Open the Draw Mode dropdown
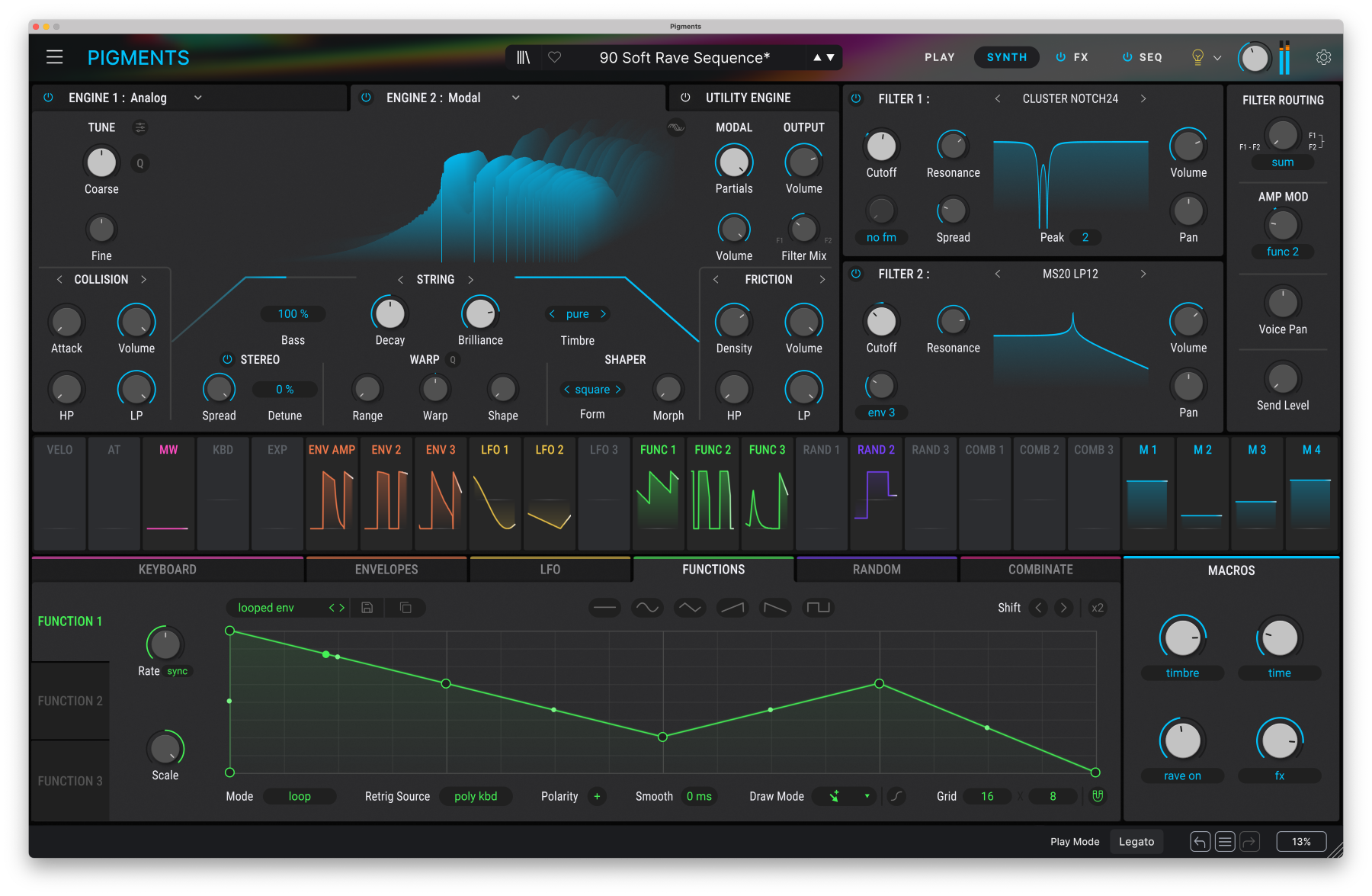Viewport: 1372px width, 896px height. [845, 796]
